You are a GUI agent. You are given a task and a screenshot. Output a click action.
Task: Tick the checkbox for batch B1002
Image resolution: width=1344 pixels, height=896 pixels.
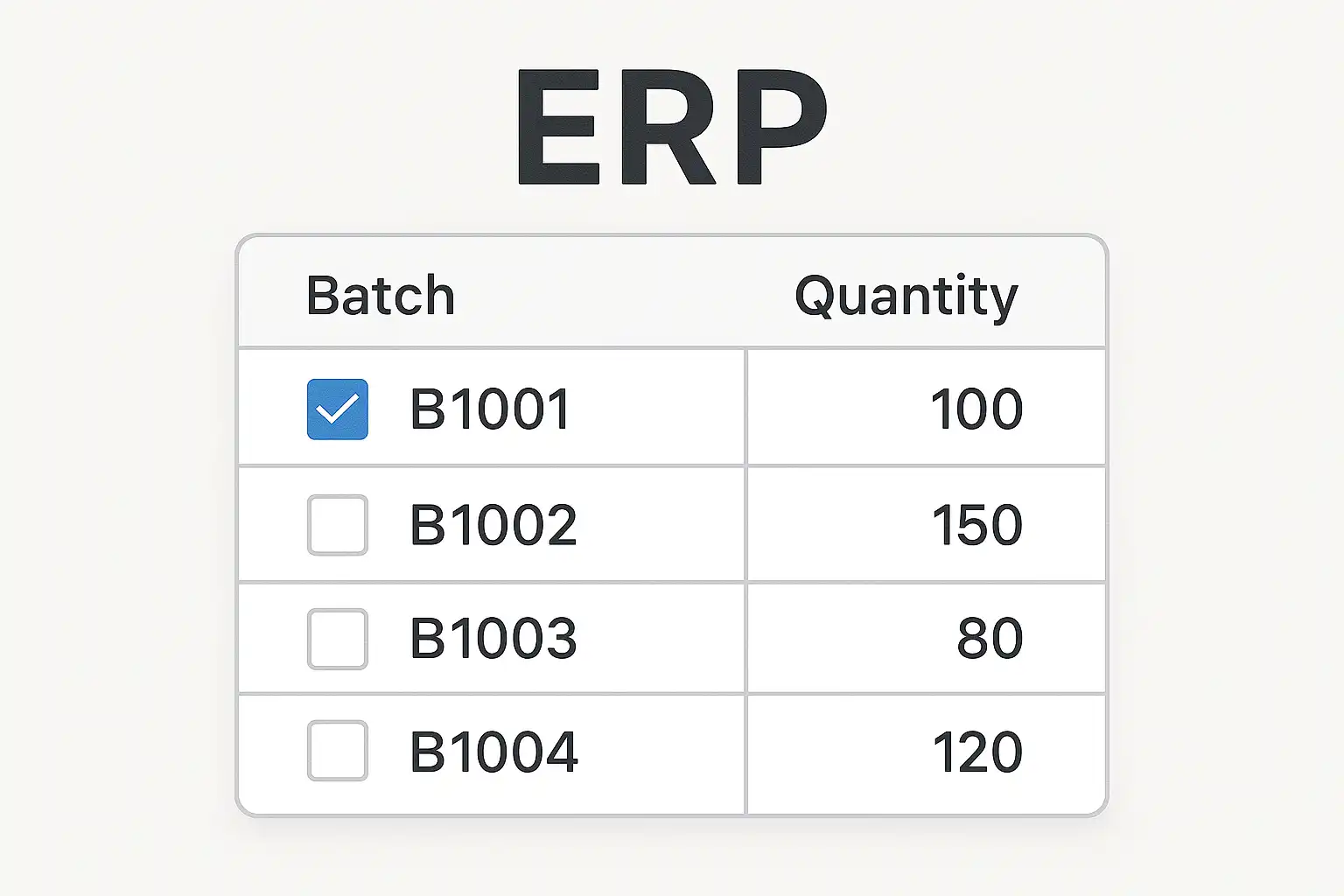coord(337,525)
